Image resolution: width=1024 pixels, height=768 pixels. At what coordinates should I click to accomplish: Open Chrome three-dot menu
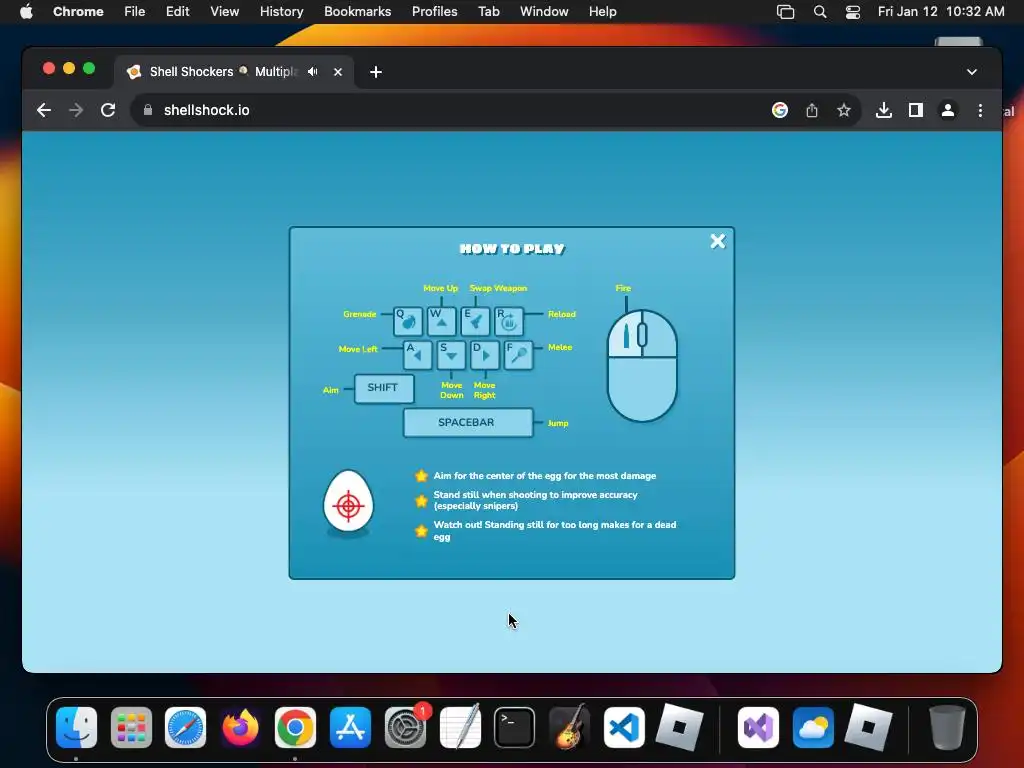tap(980, 110)
